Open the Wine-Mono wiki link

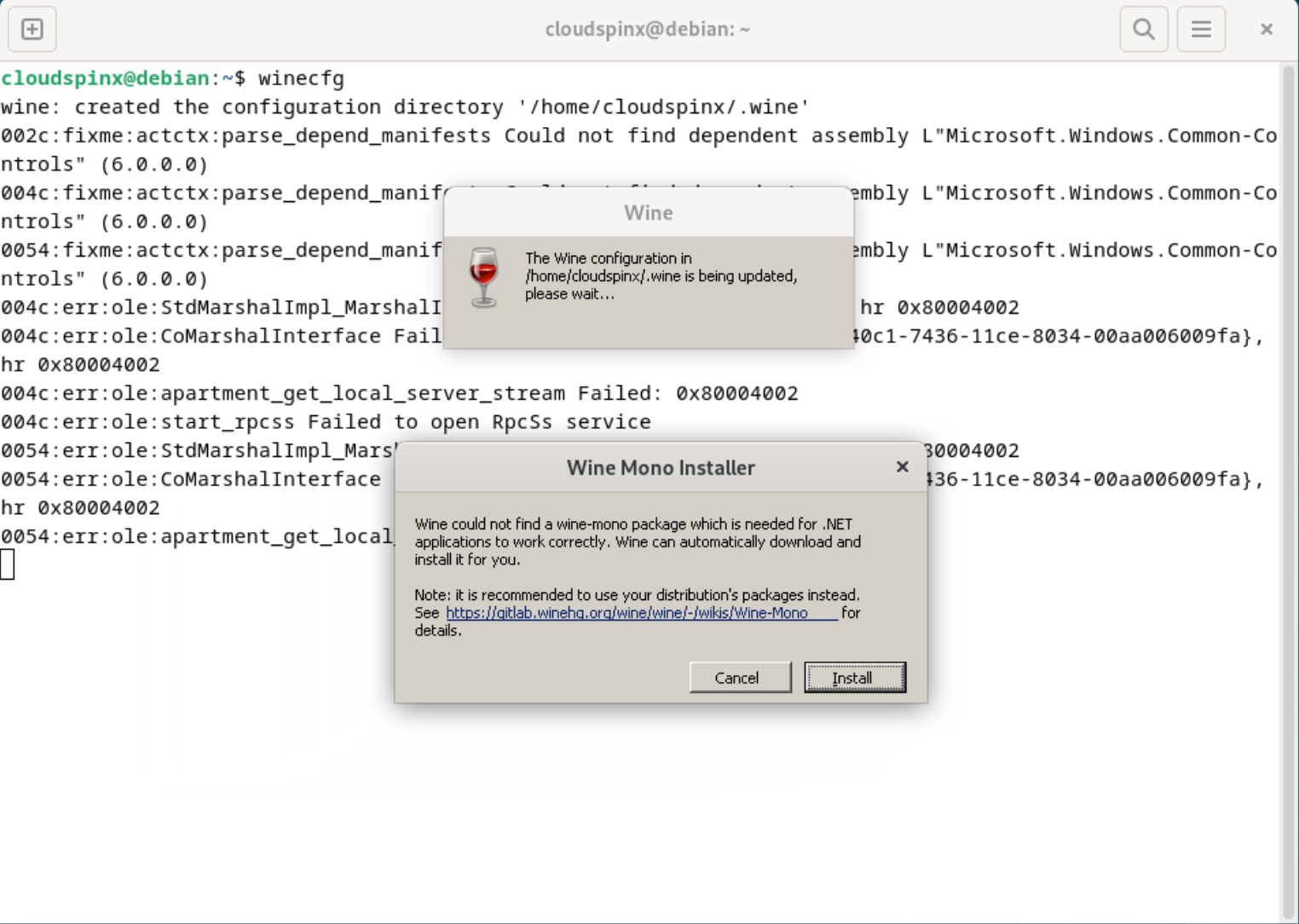625,613
